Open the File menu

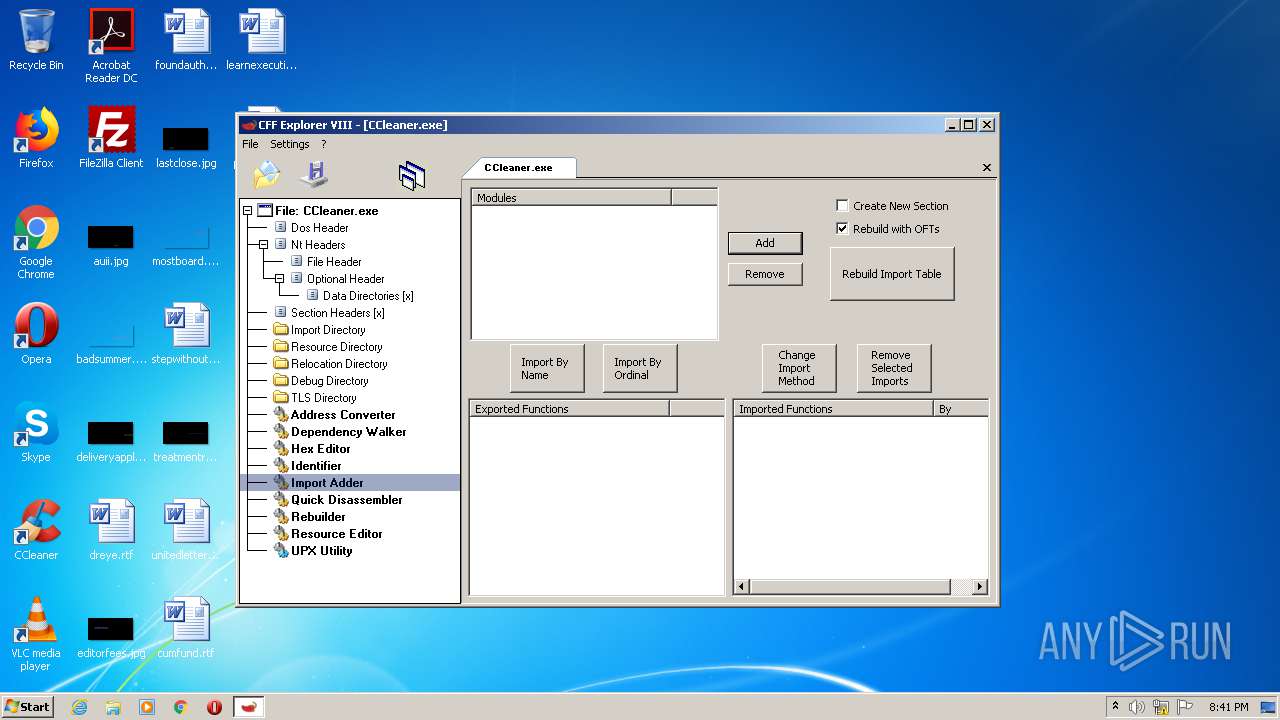pos(250,144)
